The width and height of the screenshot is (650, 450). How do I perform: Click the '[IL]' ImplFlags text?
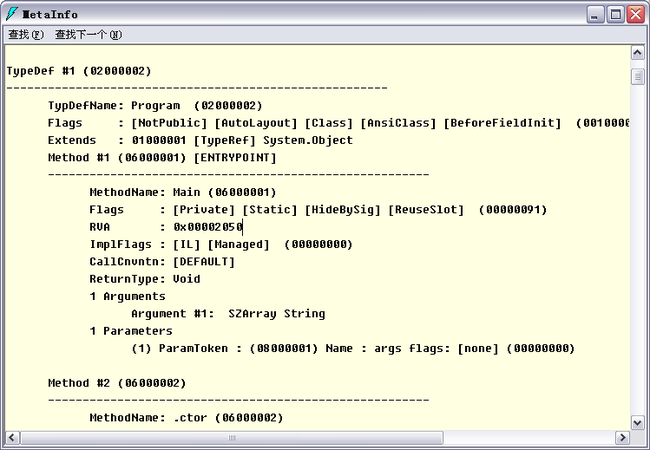187,244
